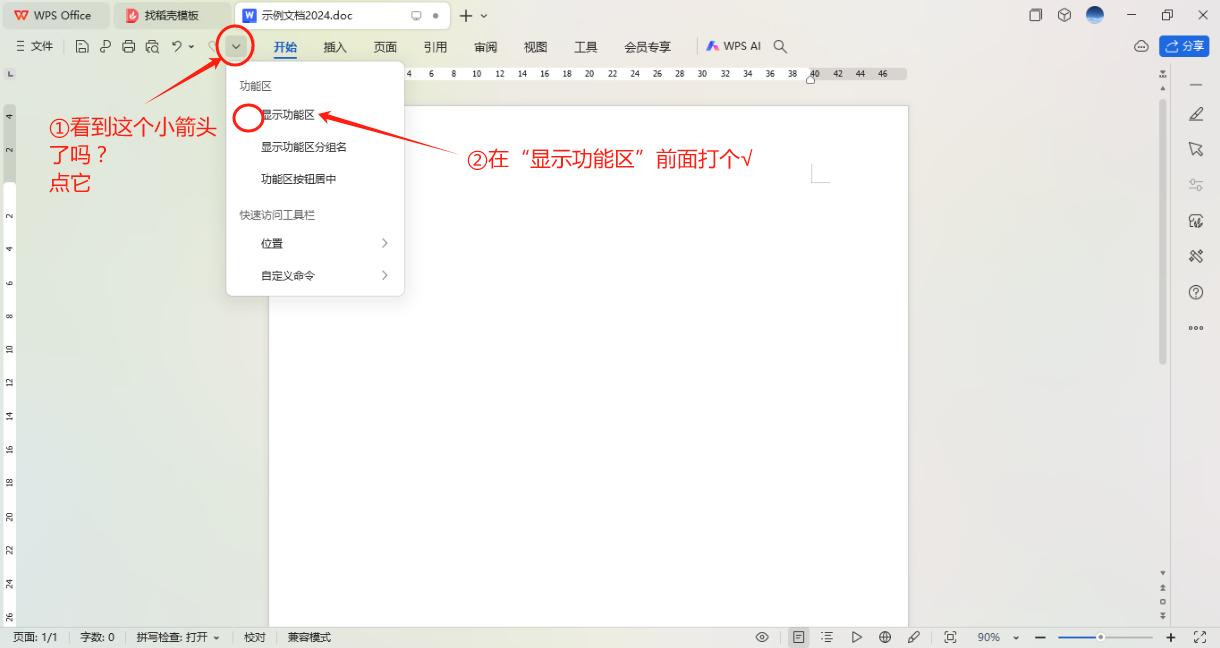Open the 会员专享 tab

(x=648, y=47)
